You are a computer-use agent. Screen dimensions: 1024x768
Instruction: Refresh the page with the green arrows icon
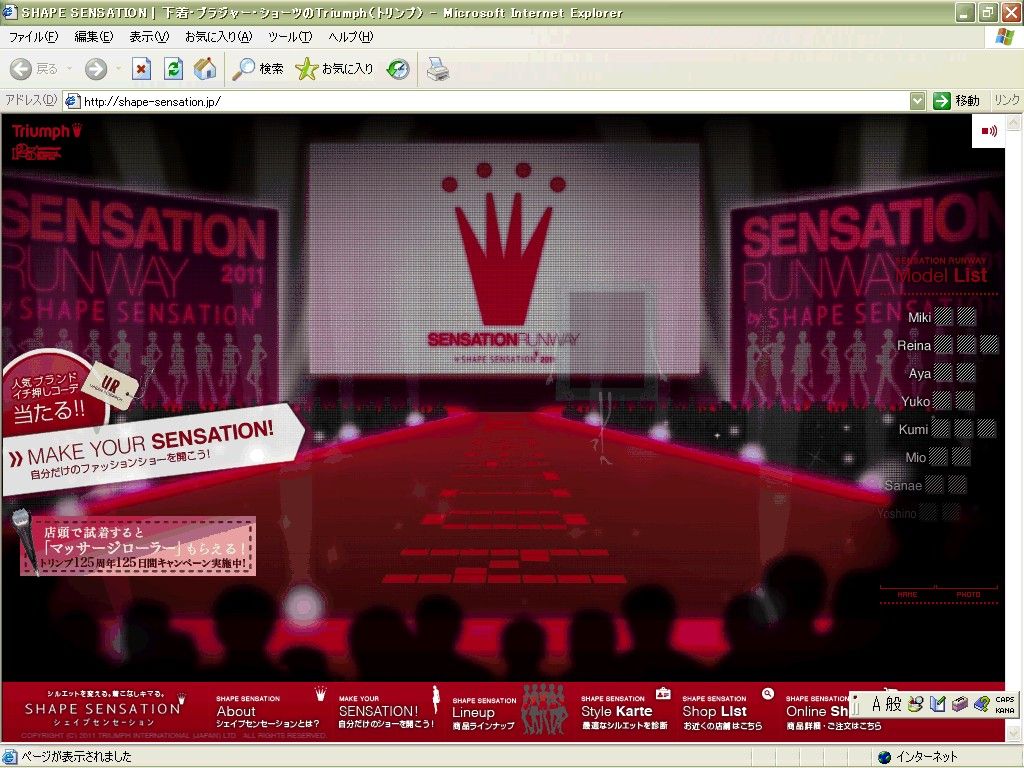click(x=173, y=69)
